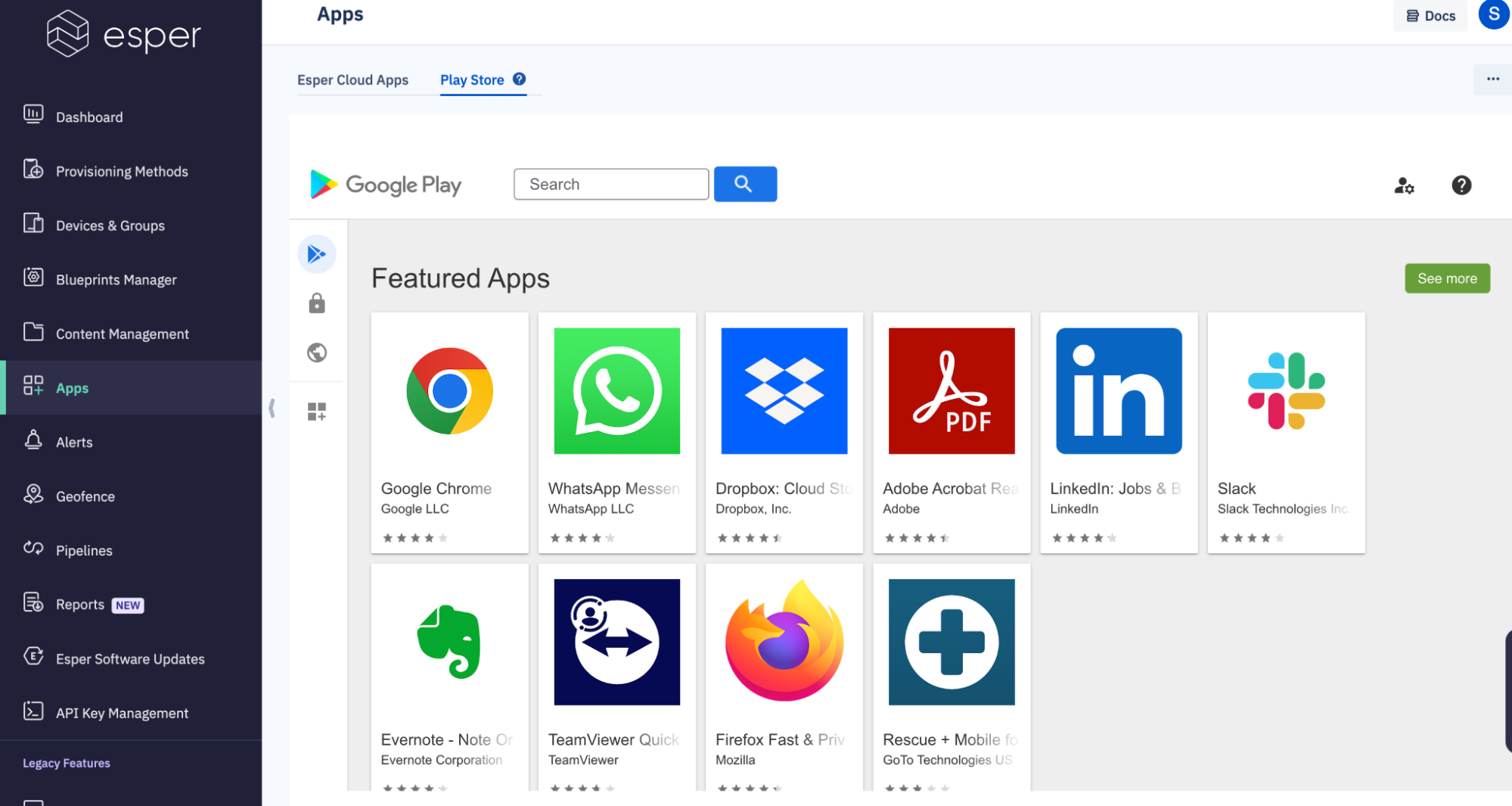Switch to the Esper Cloud Apps tab
Screen dimensions: 1512x806
pos(352,79)
